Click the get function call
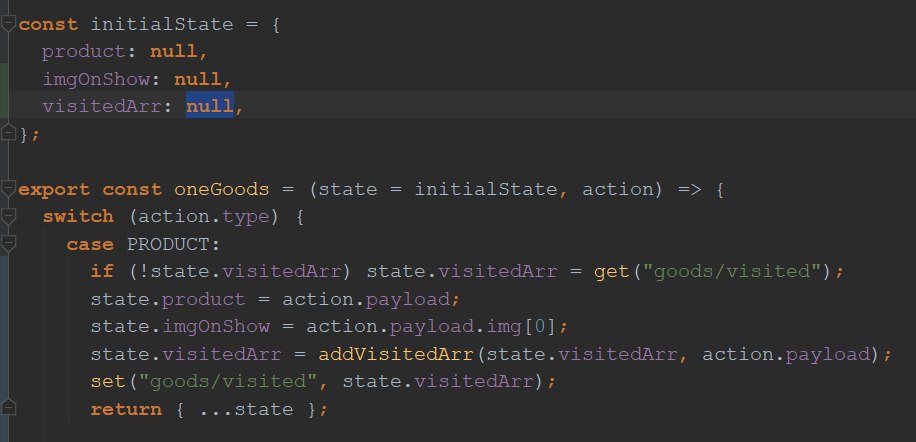Viewport: 916px width, 442px height. pos(612,272)
